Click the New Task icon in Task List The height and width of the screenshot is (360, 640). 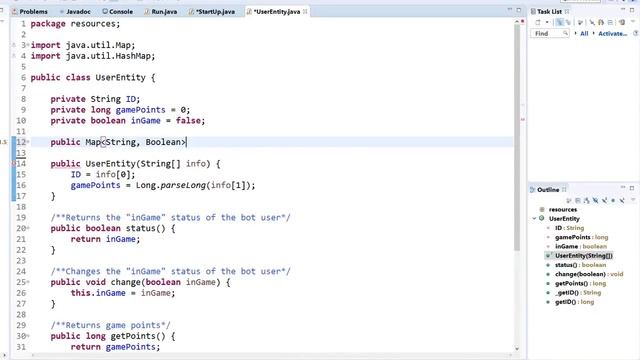(x=538, y=22)
